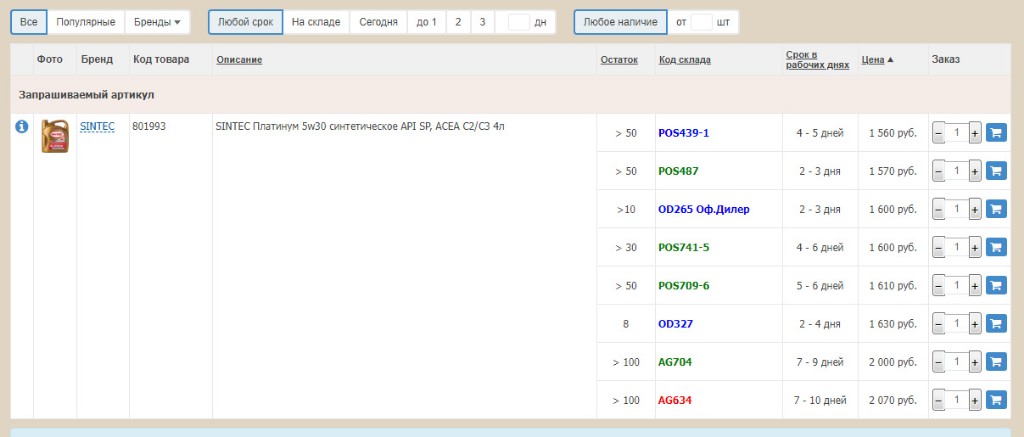Click warehouse code OD327
The image size is (1024, 437).
coord(675,324)
